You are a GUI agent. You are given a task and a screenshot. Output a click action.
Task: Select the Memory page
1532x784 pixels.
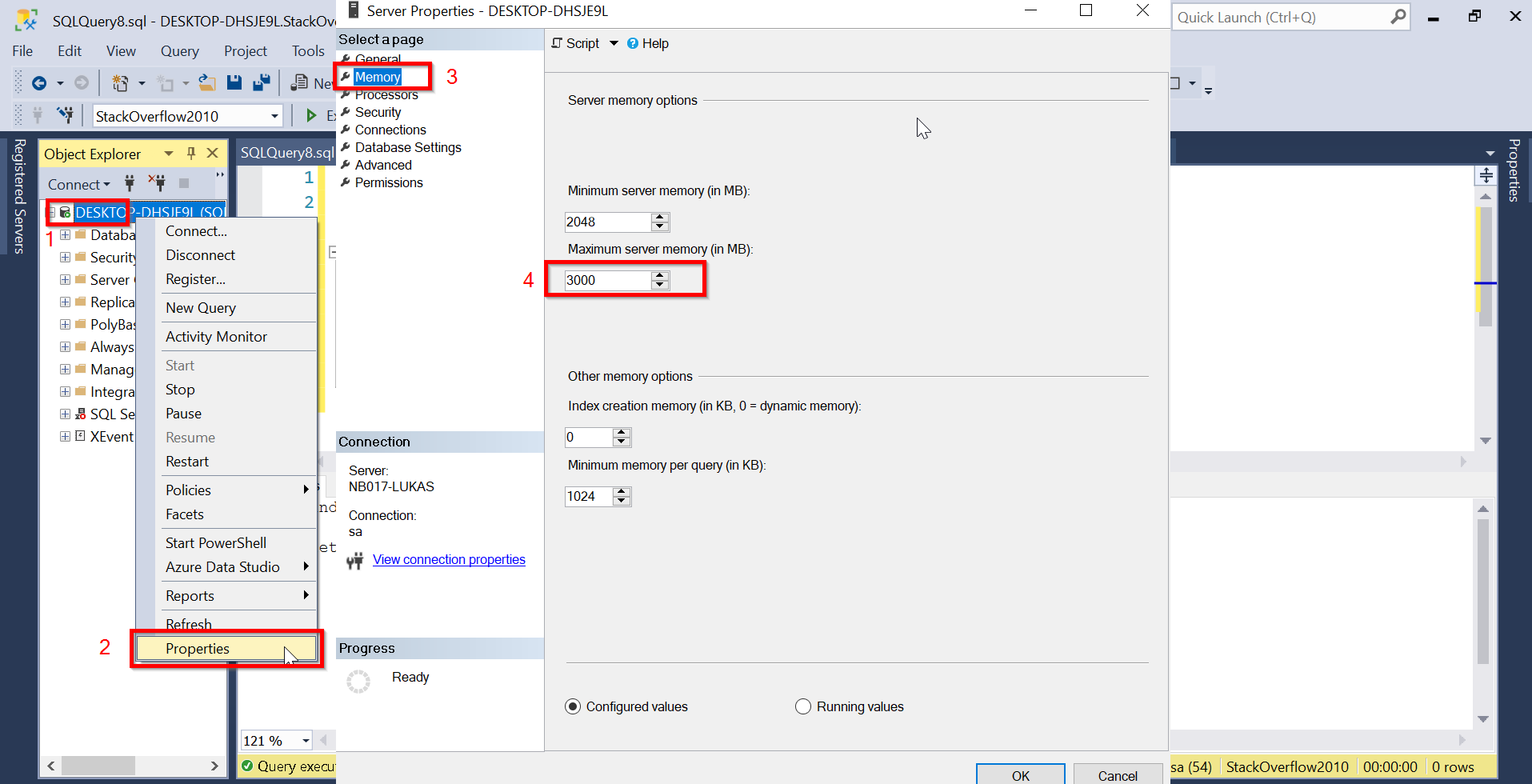click(x=378, y=77)
